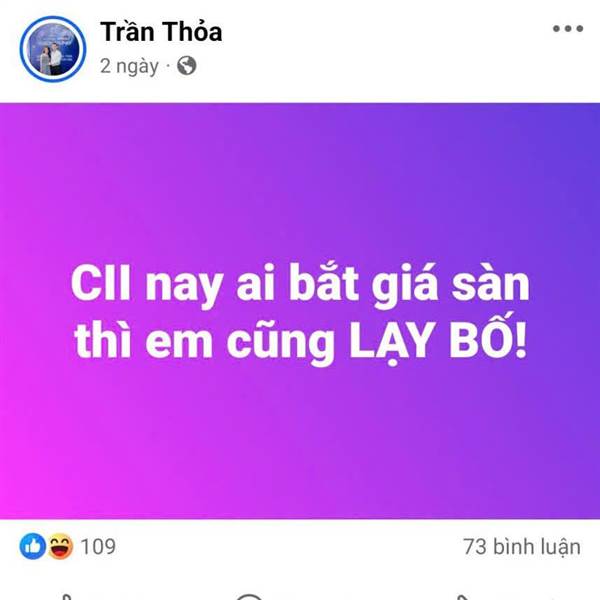Tap the partially visible comment bubble icon

point(249,597)
